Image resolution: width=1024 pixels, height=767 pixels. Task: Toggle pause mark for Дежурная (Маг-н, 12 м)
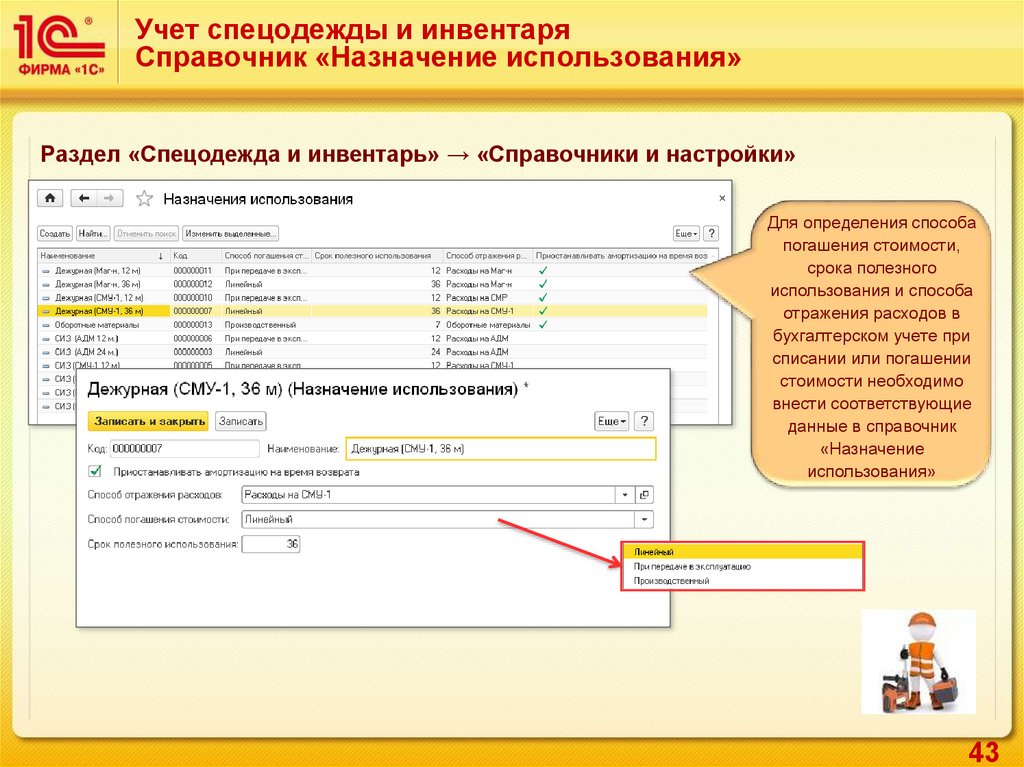pyautogui.click(x=543, y=270)
